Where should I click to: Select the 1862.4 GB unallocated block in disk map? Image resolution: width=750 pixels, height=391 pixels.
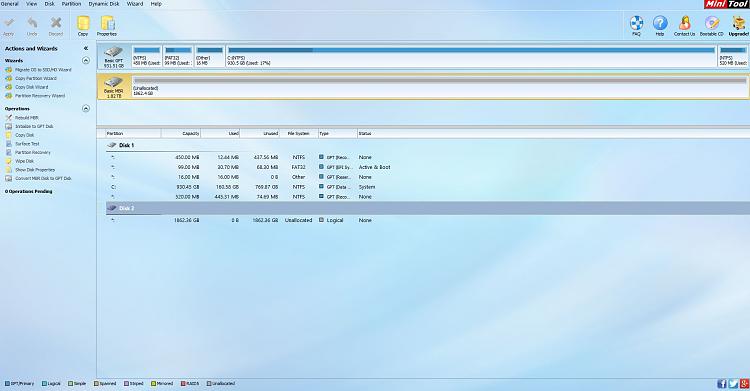[440, 87]
